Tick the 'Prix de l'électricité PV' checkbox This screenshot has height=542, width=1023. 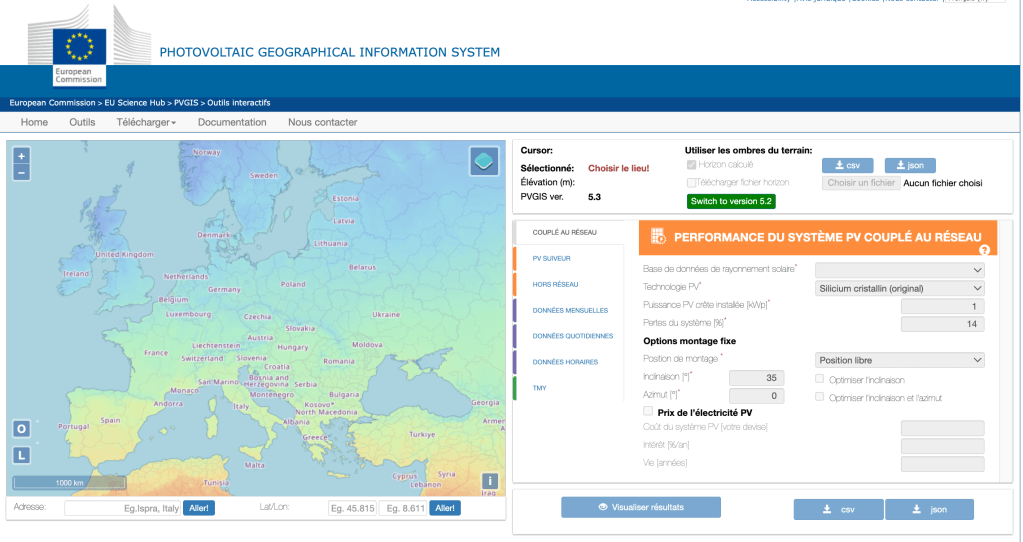point(648,411)
